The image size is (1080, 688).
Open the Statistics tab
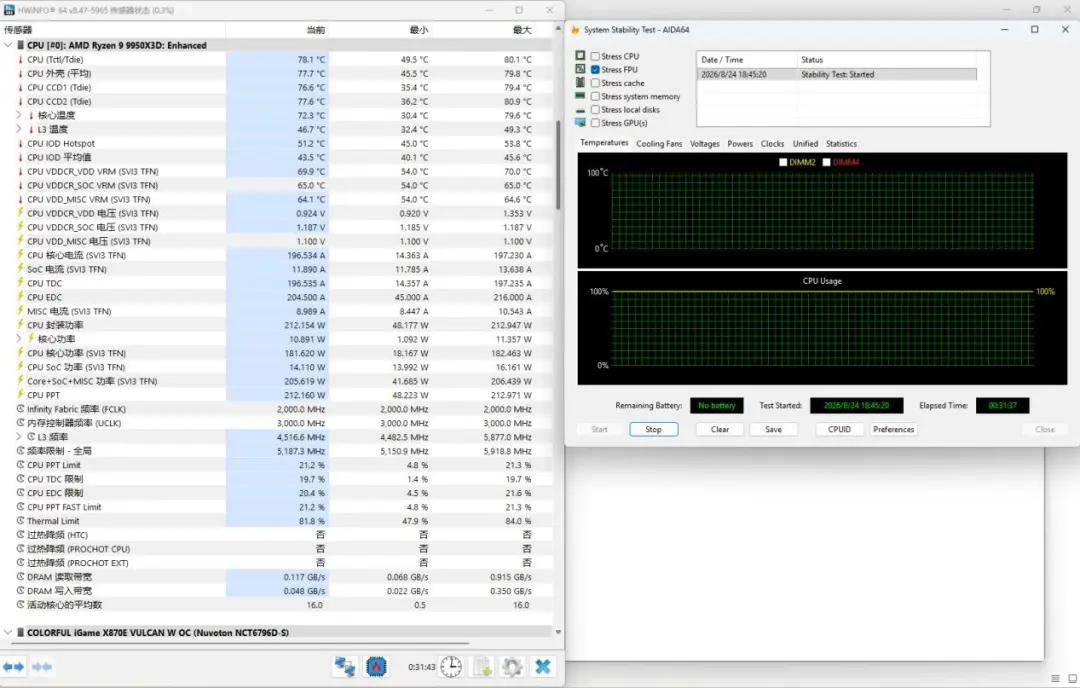(841, 144)
